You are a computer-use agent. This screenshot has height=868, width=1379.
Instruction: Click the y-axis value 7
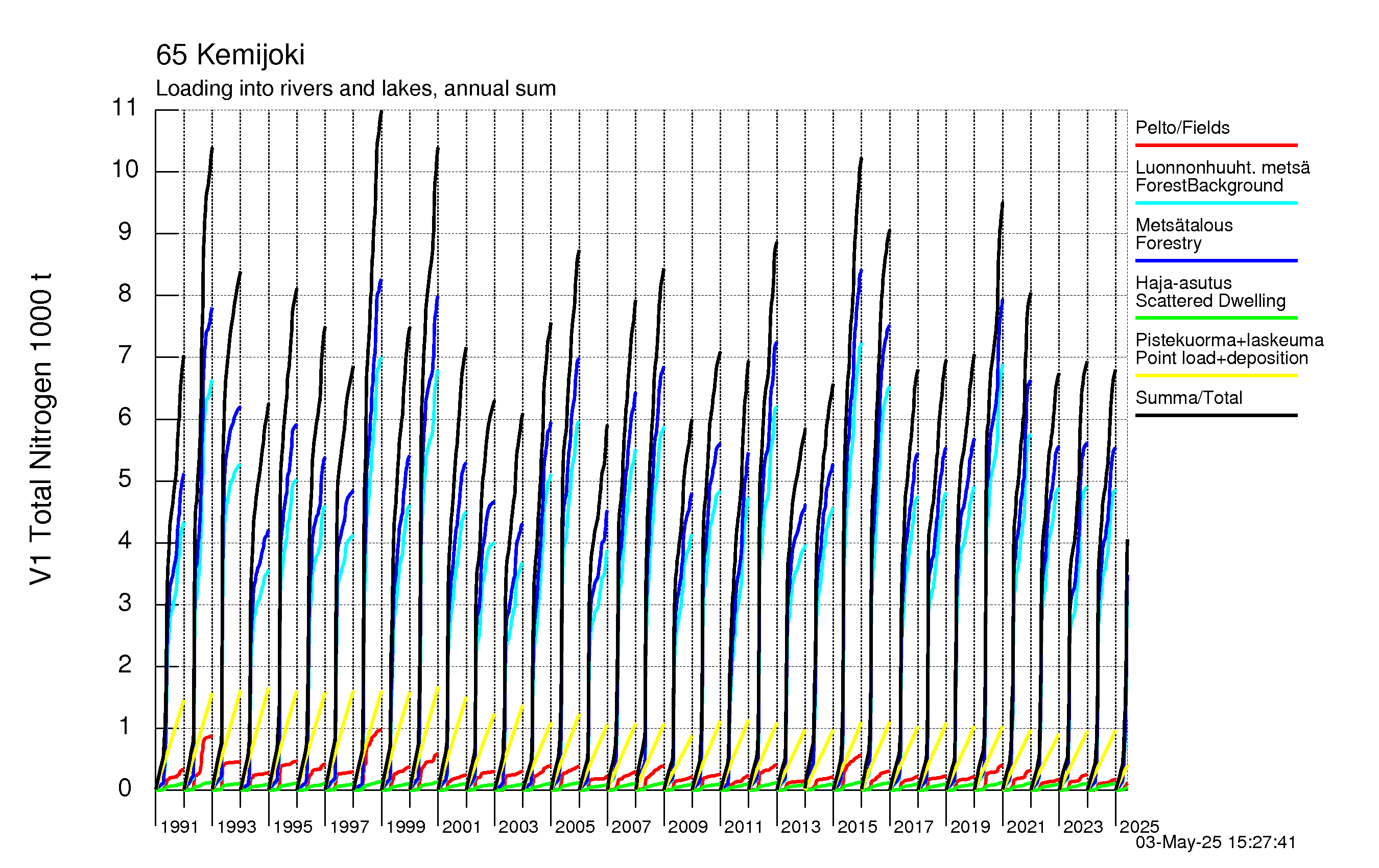click(x=125, y=355)
